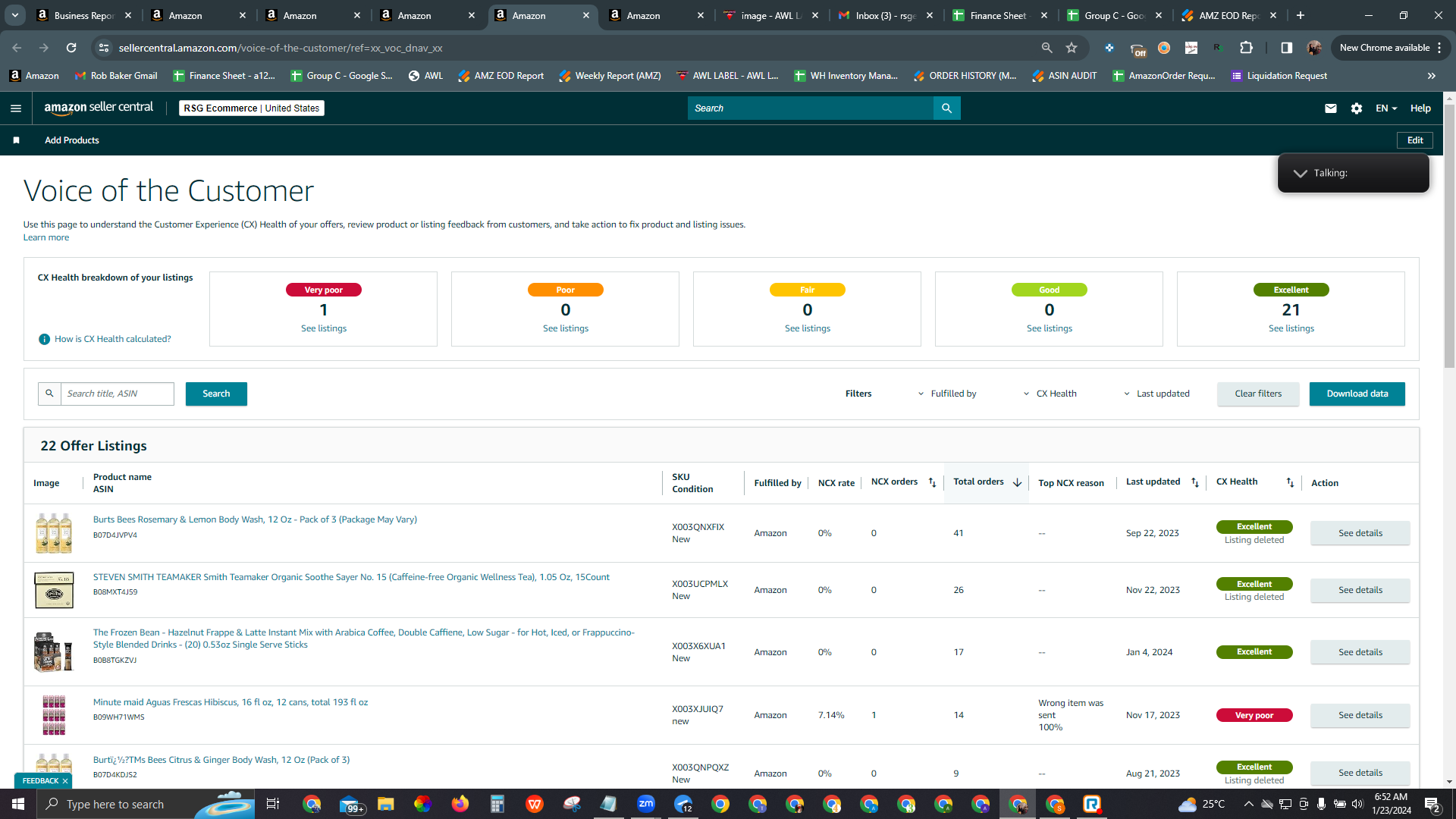This screenshot has width=1456, height=819.
Task: Sort by NCX orders column arrows
Action: tap(932, 482)
